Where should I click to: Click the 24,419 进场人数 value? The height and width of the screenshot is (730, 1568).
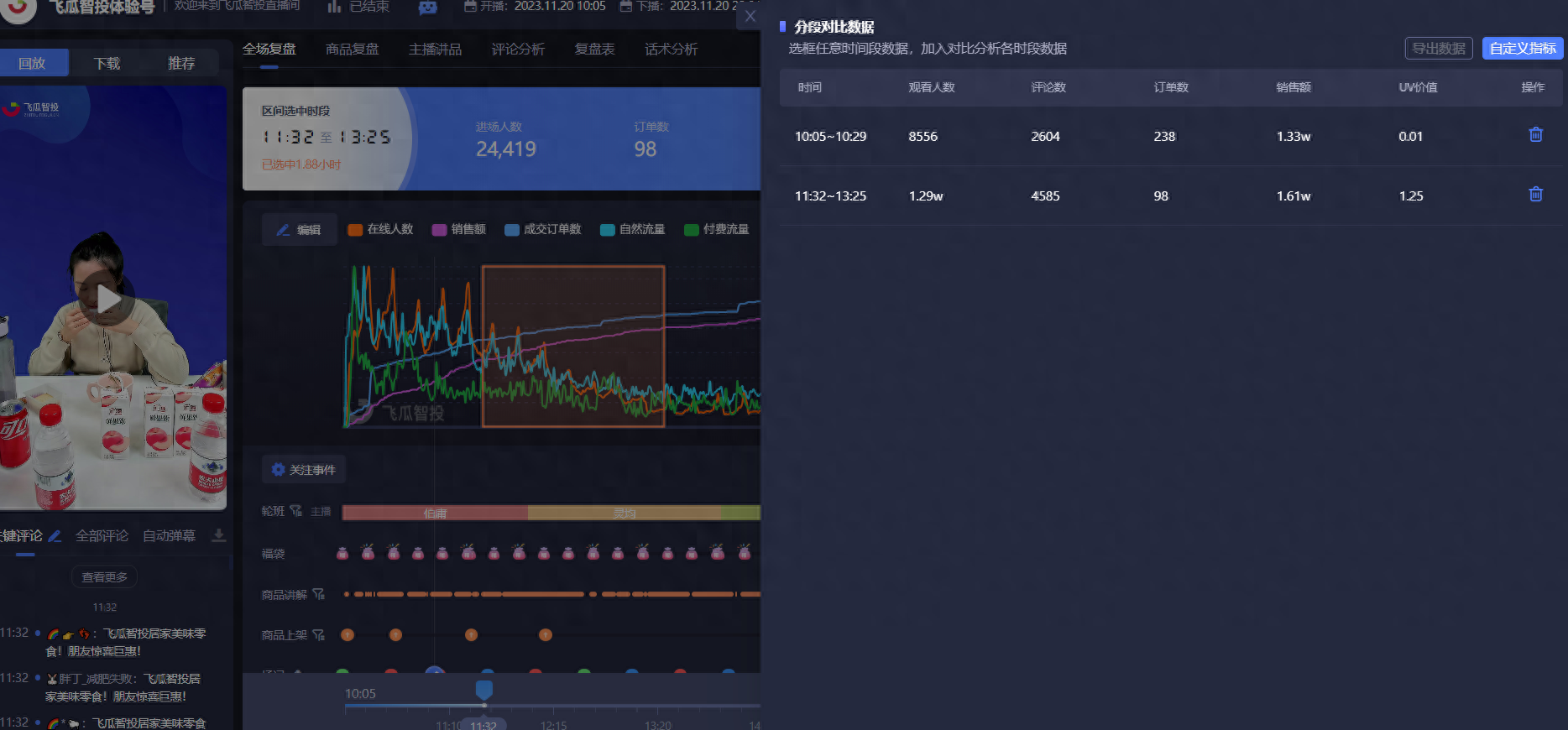tap(506, 149)
